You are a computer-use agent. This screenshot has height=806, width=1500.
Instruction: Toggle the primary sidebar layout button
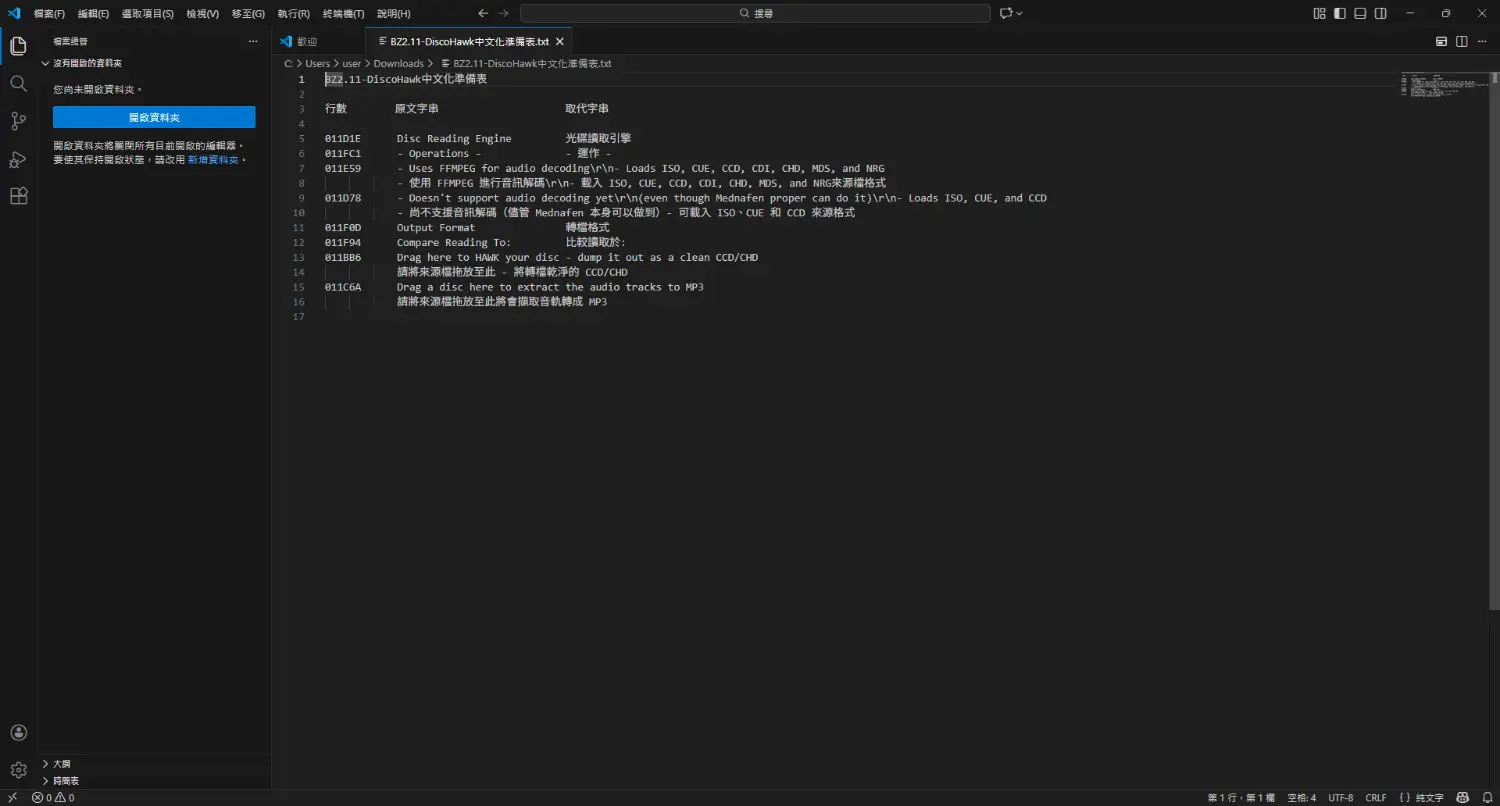(1340, 13)
